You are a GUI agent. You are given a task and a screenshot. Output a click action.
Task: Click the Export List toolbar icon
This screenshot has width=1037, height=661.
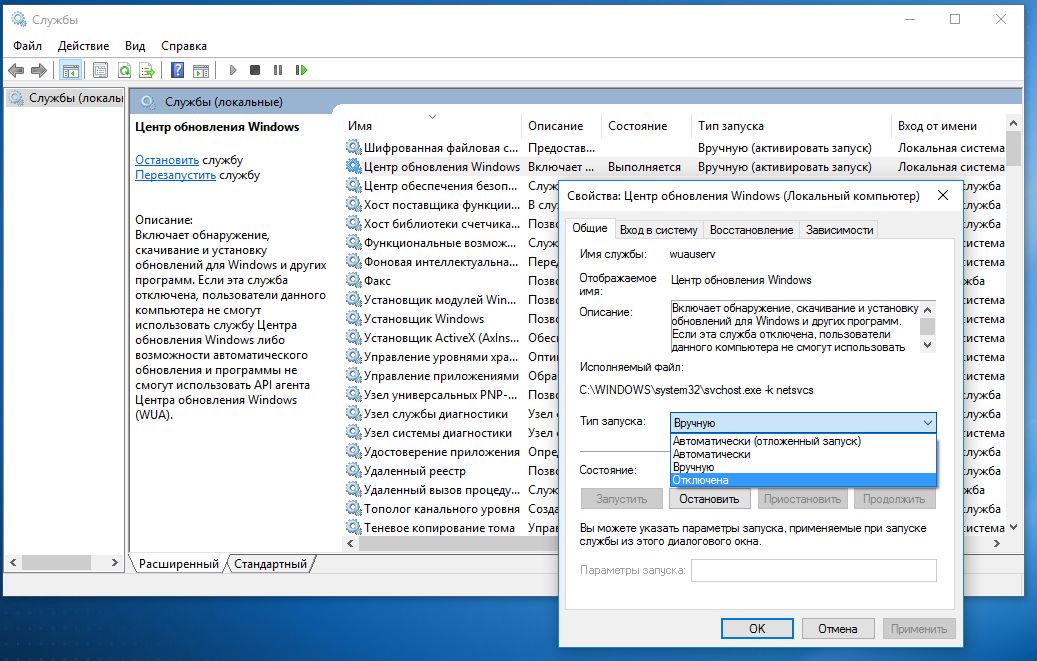(147, 70)
